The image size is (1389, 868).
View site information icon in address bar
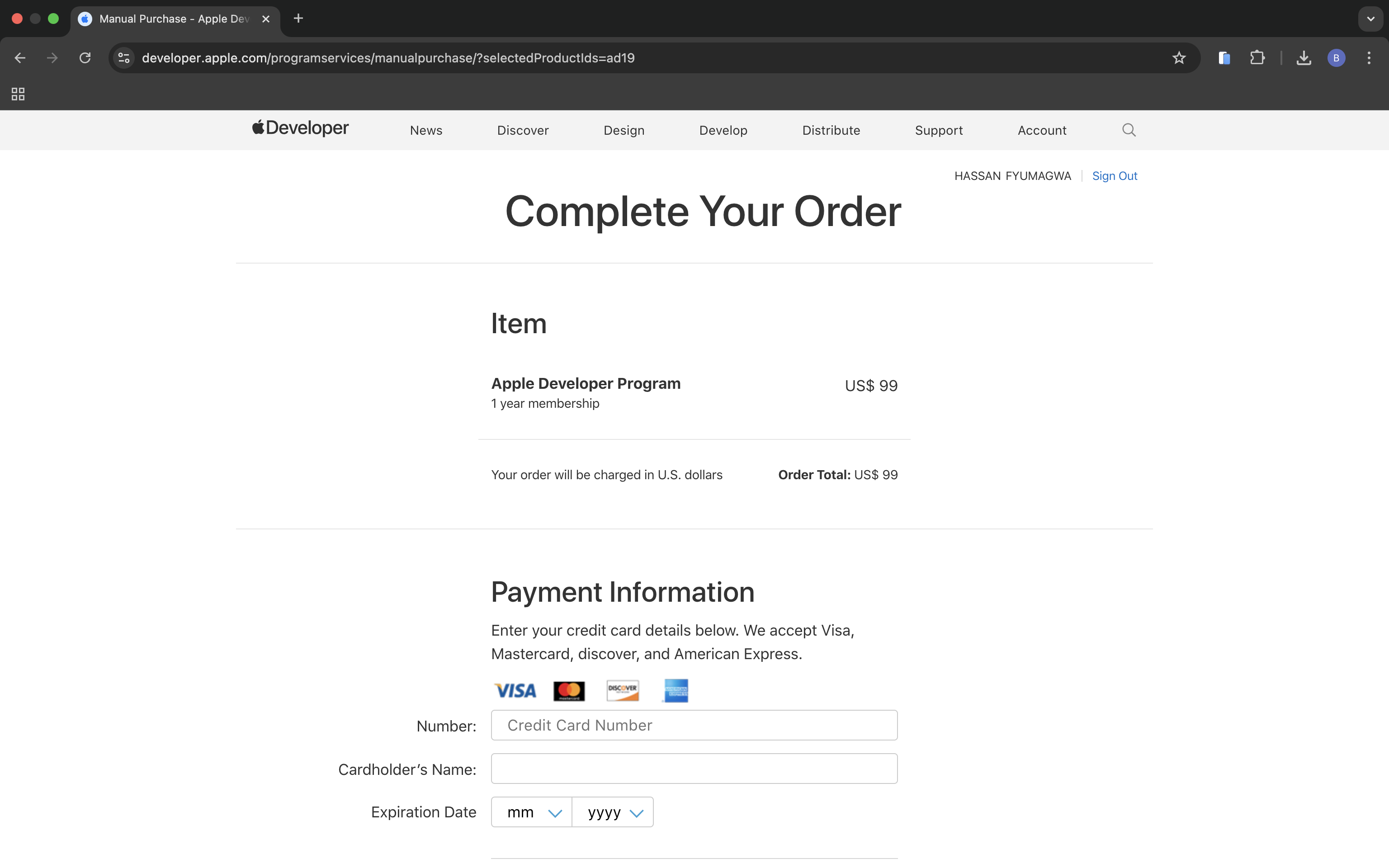point(124,58)
